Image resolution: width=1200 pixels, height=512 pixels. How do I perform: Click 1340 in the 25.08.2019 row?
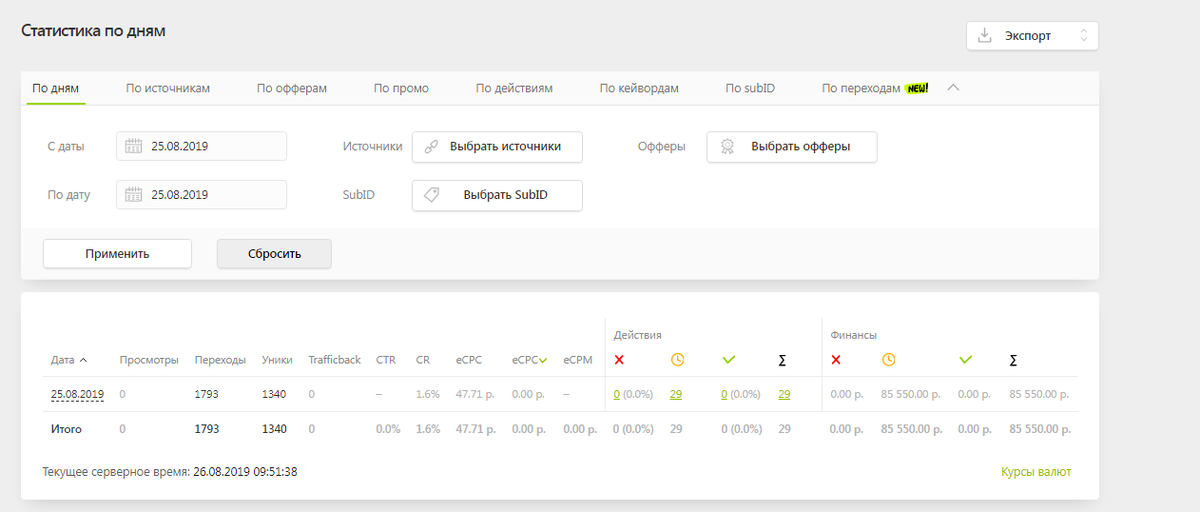coord(274,394)
